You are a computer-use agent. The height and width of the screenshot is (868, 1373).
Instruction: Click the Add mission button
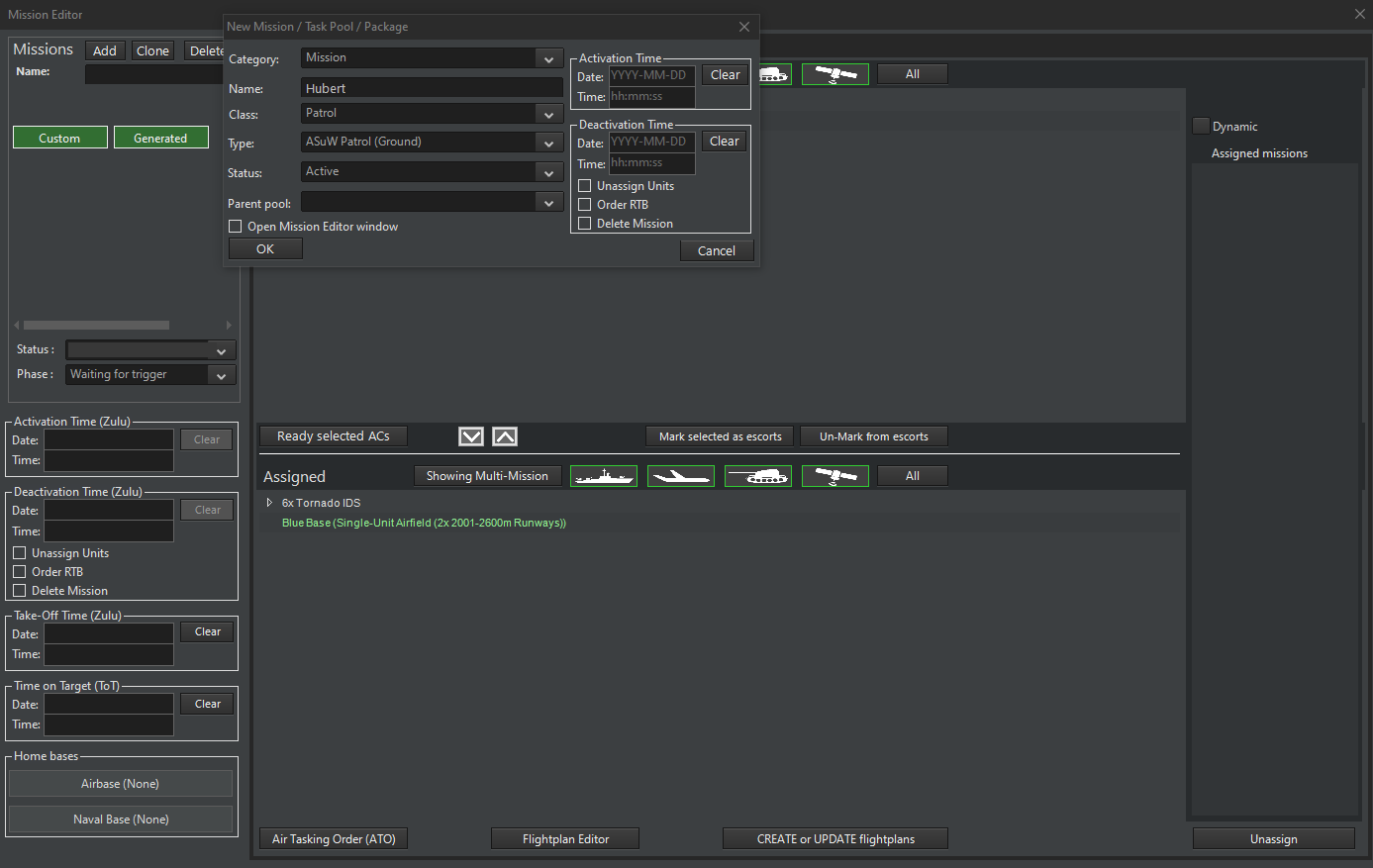click(x=105, y=50)
